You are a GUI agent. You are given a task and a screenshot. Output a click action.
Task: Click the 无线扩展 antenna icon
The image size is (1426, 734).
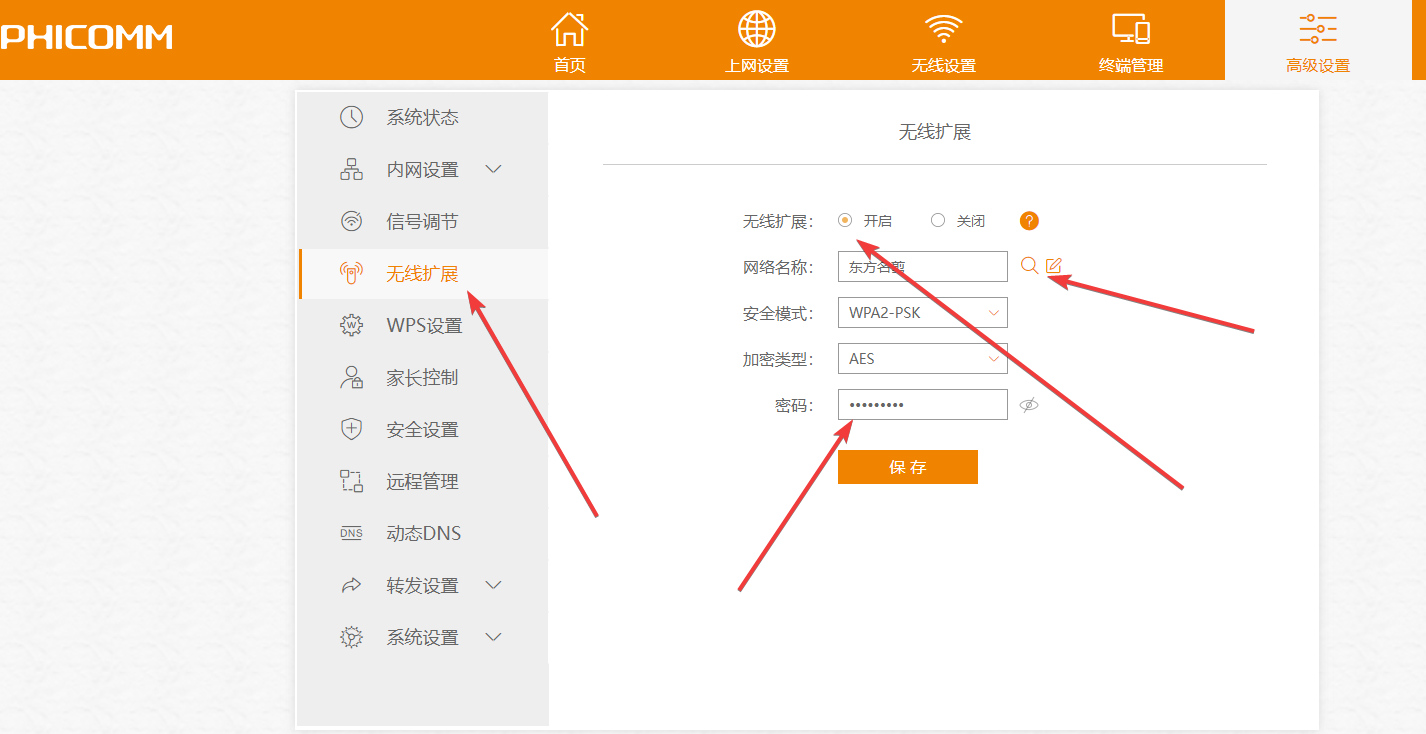click(x=351, y=273)
